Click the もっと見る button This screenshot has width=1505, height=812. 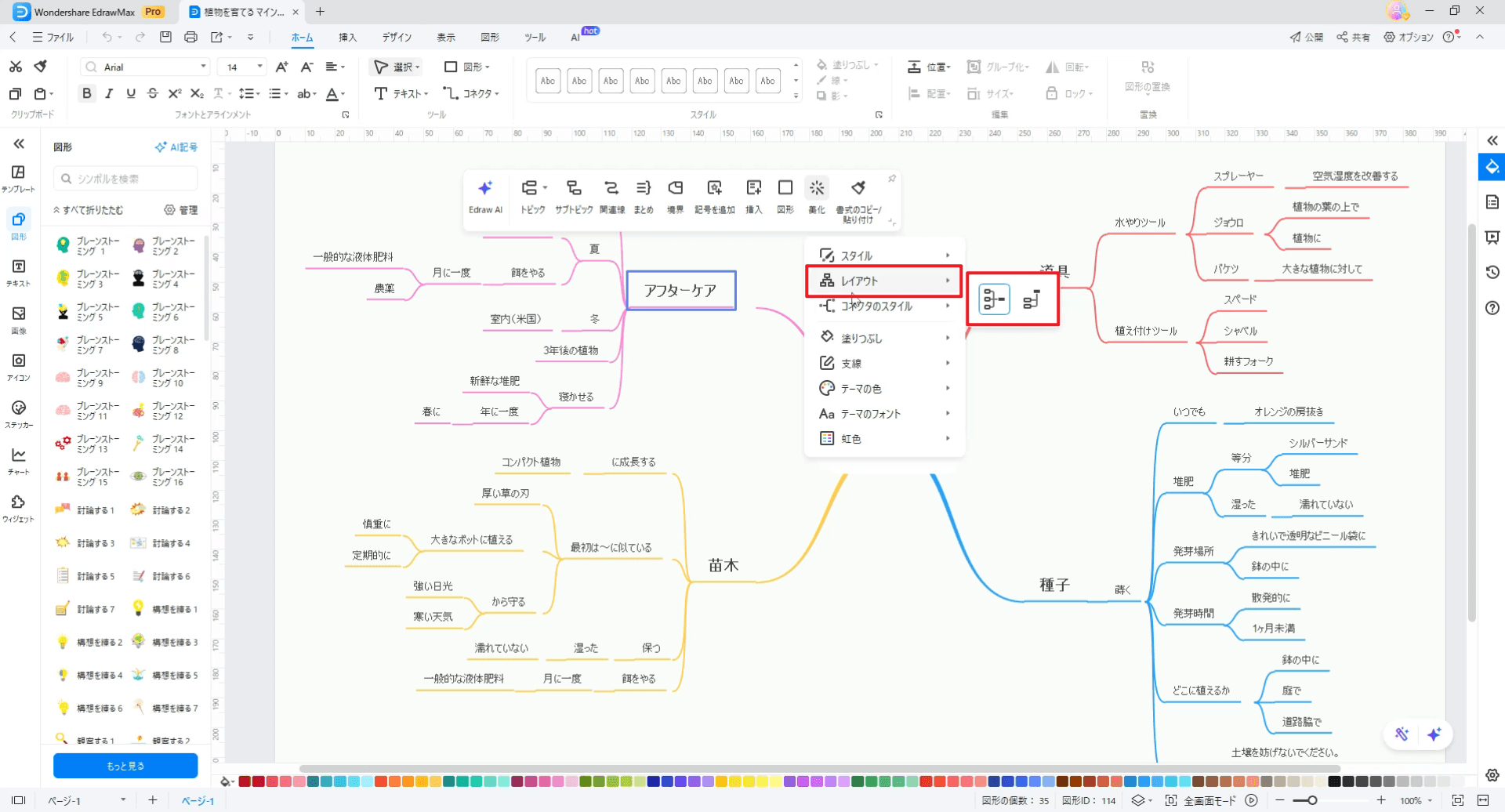click(x=125, y=766)
